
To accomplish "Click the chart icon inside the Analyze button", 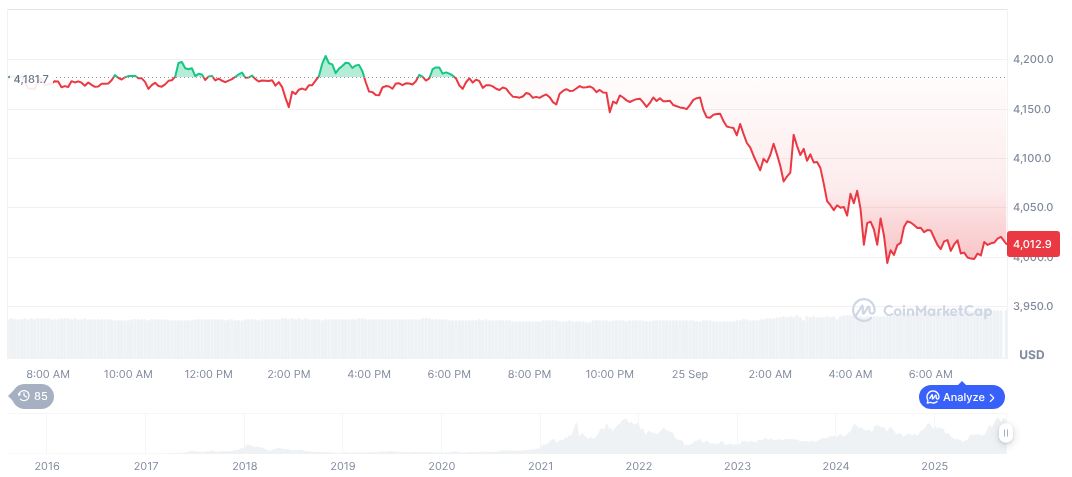I will pos(932,397).
